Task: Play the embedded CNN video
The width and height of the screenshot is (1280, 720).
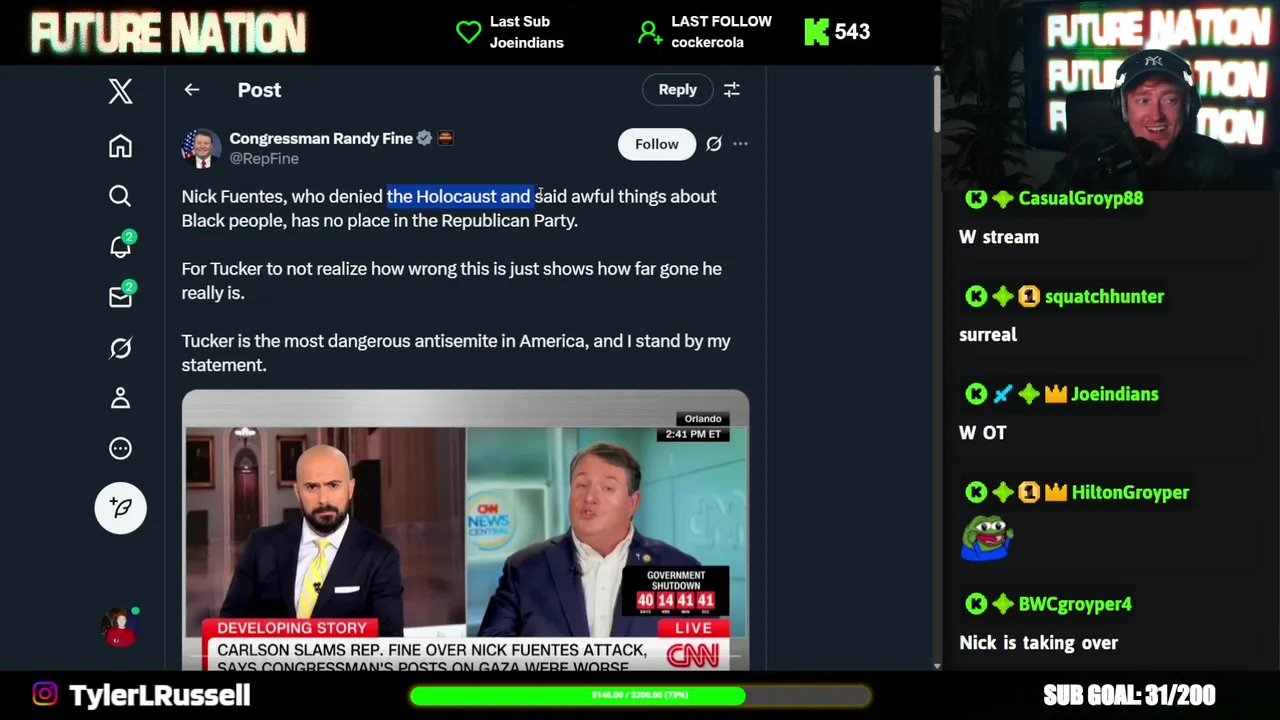Action: (x=465, y=530)
